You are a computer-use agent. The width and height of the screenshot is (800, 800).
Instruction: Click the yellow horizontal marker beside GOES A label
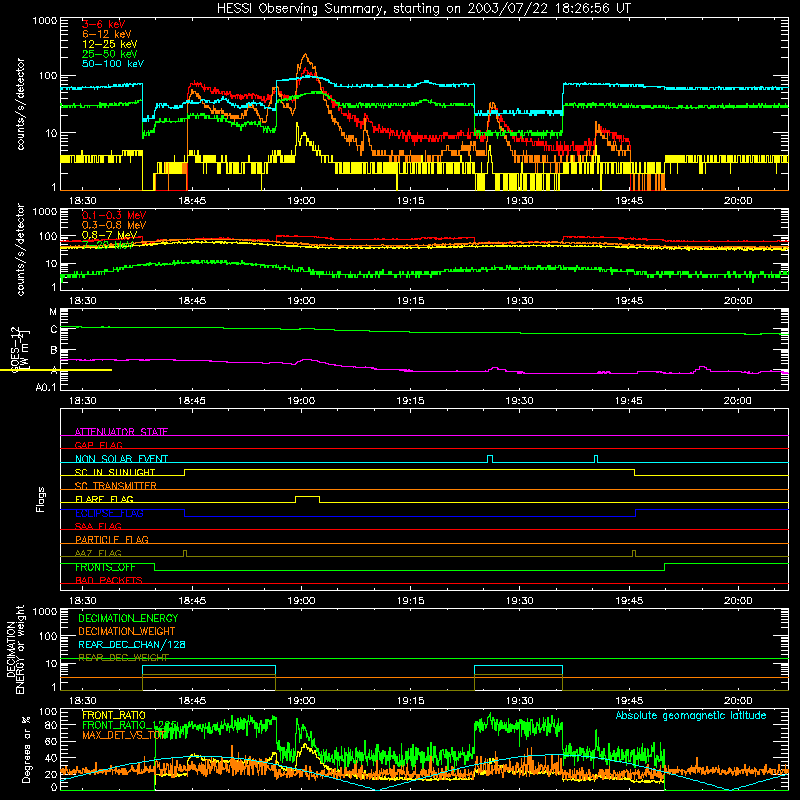click(x=56, y=370)
